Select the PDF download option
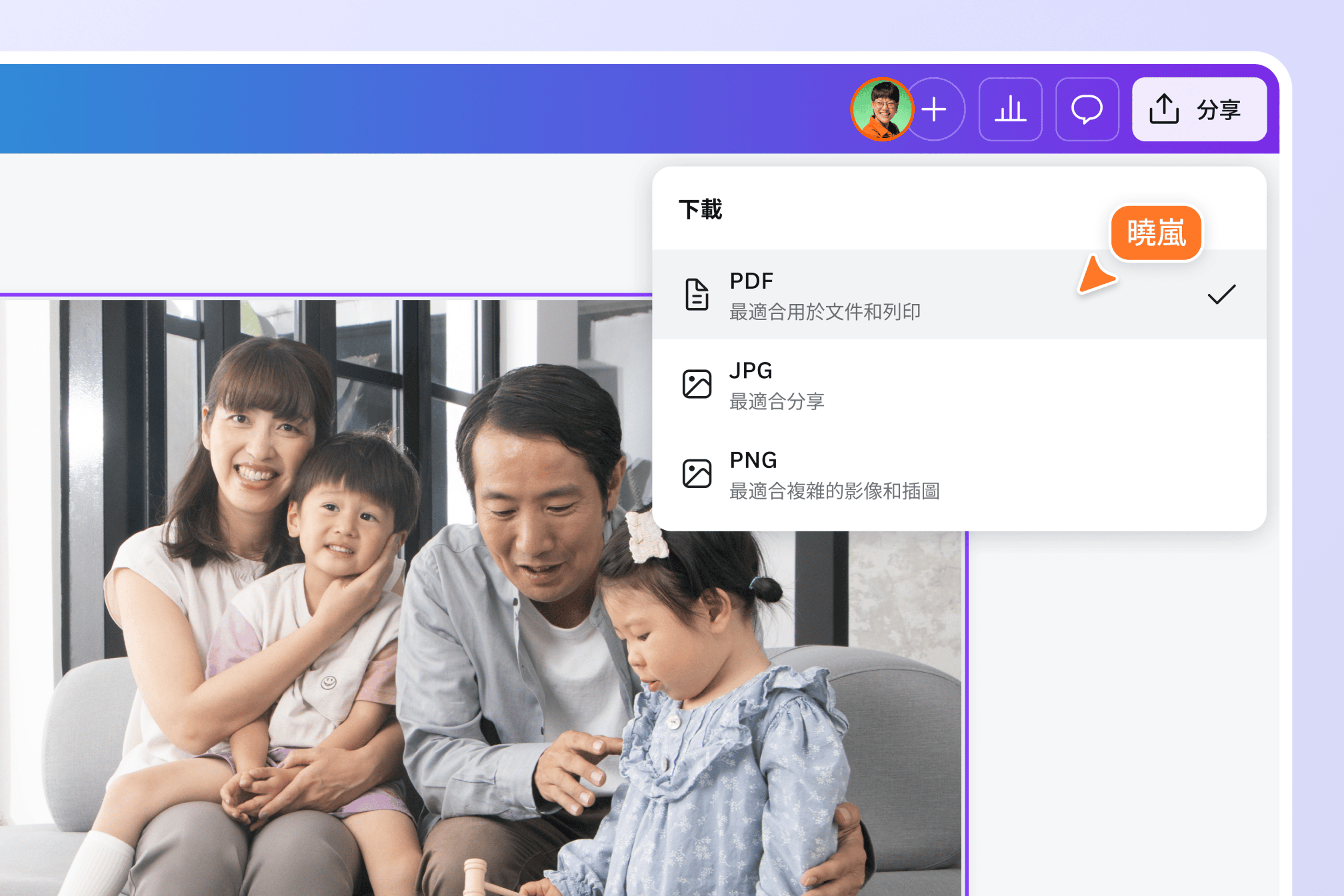Image resolution: width=1344 pixels, height=896 pixels. coord(959,295)
